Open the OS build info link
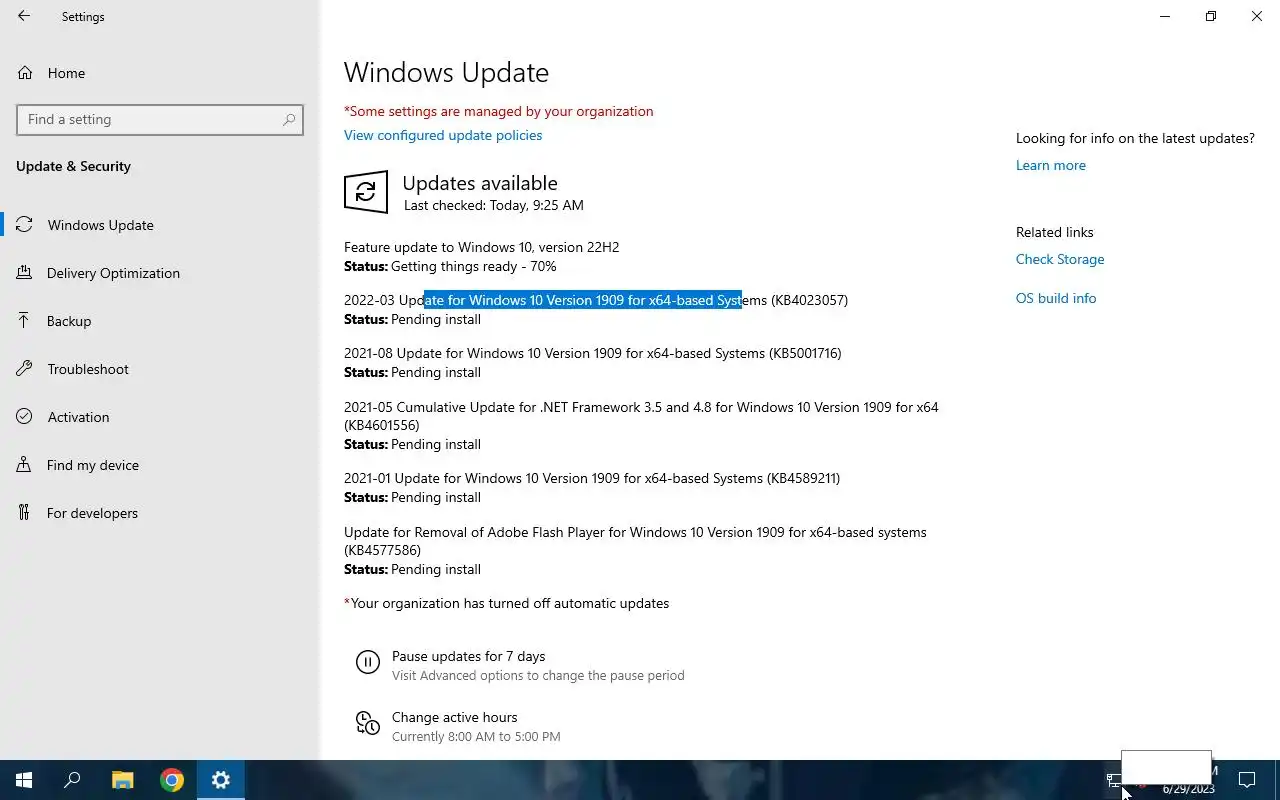 (1056, 298)
